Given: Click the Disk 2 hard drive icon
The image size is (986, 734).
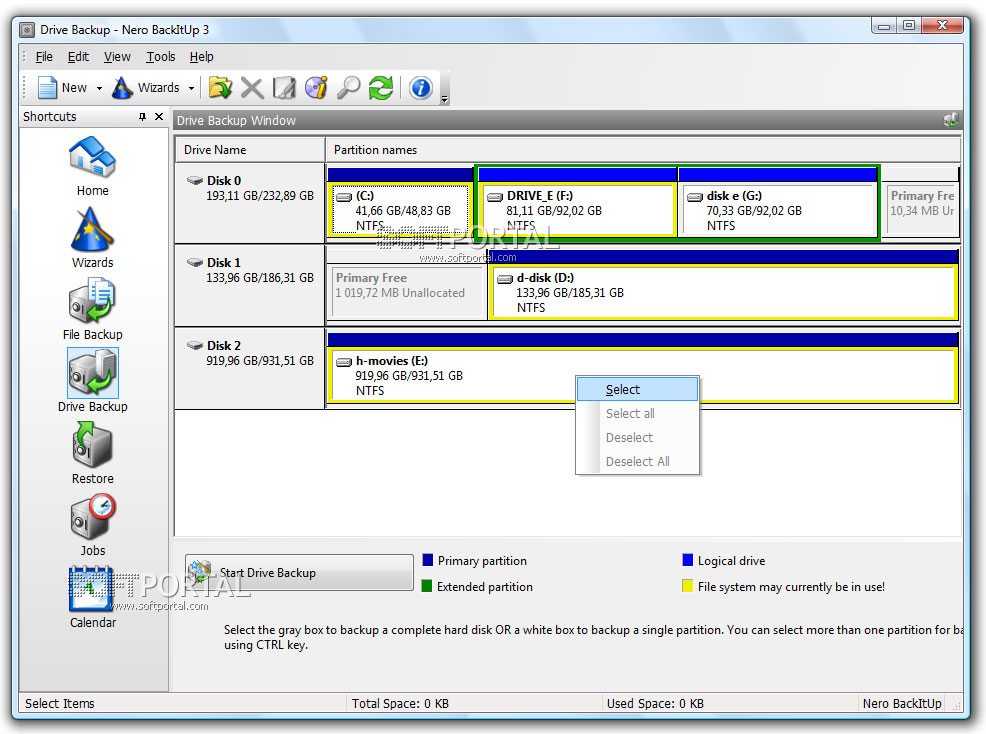Looking at the screenshot, I should (x=194, y=345).
